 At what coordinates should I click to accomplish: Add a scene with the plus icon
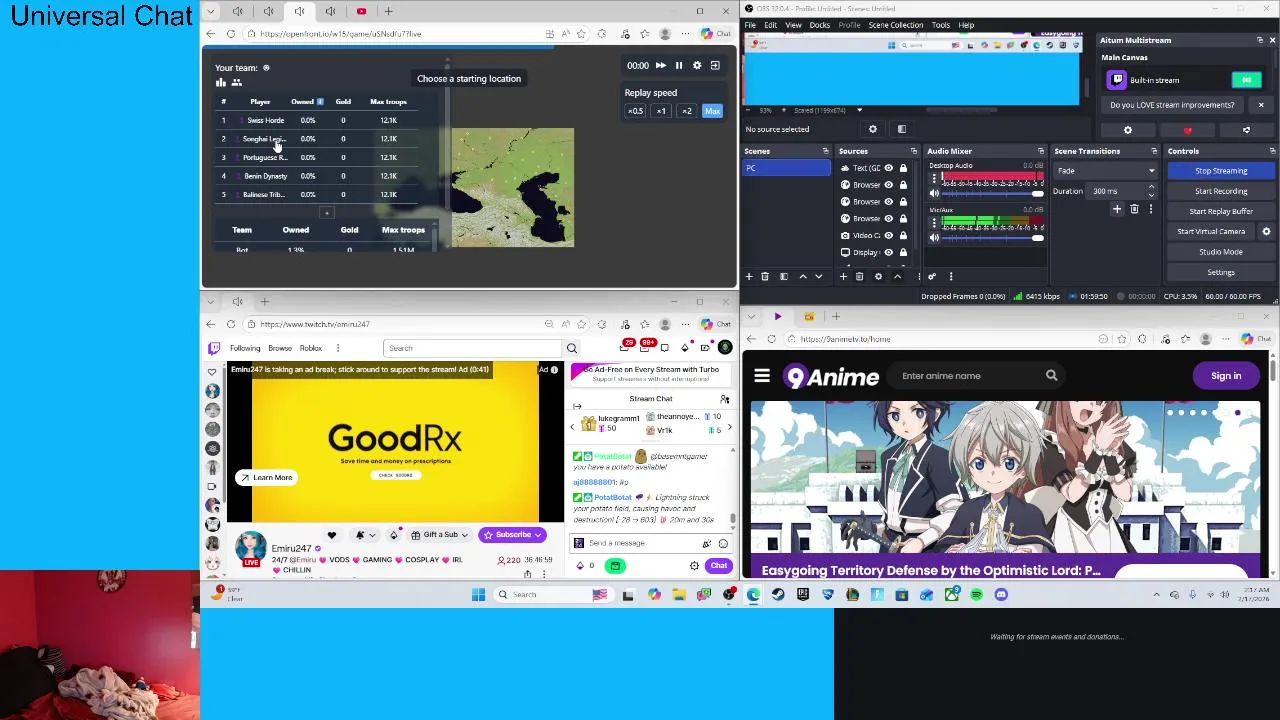(x=749, y=276)
